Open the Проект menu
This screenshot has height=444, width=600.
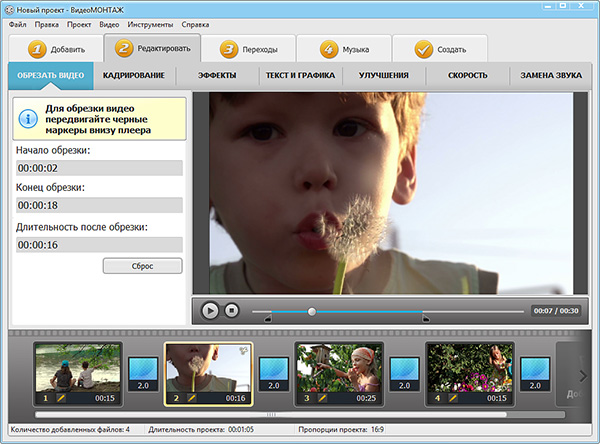pos(79,24)
